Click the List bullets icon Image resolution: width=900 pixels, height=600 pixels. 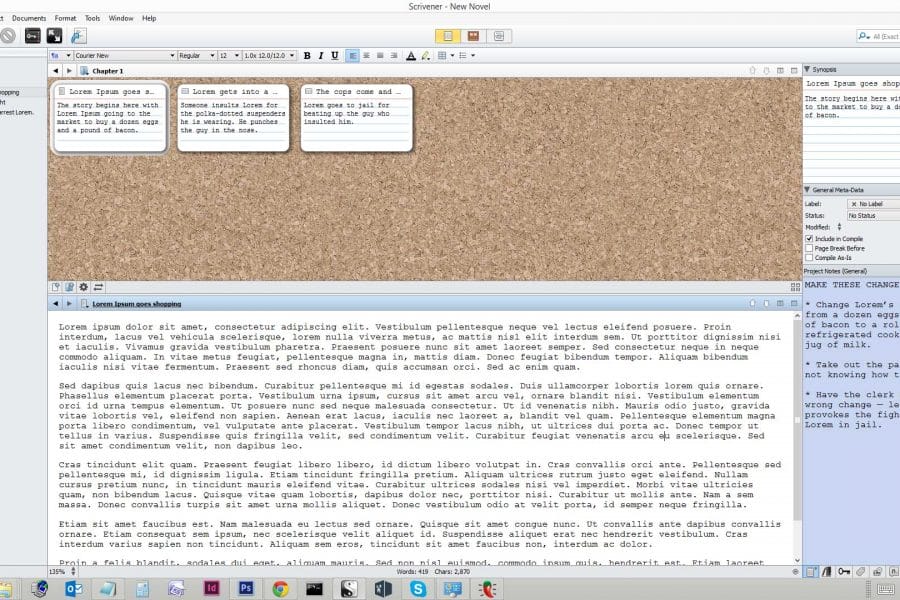pyautogui.click(x=463, y=56)
